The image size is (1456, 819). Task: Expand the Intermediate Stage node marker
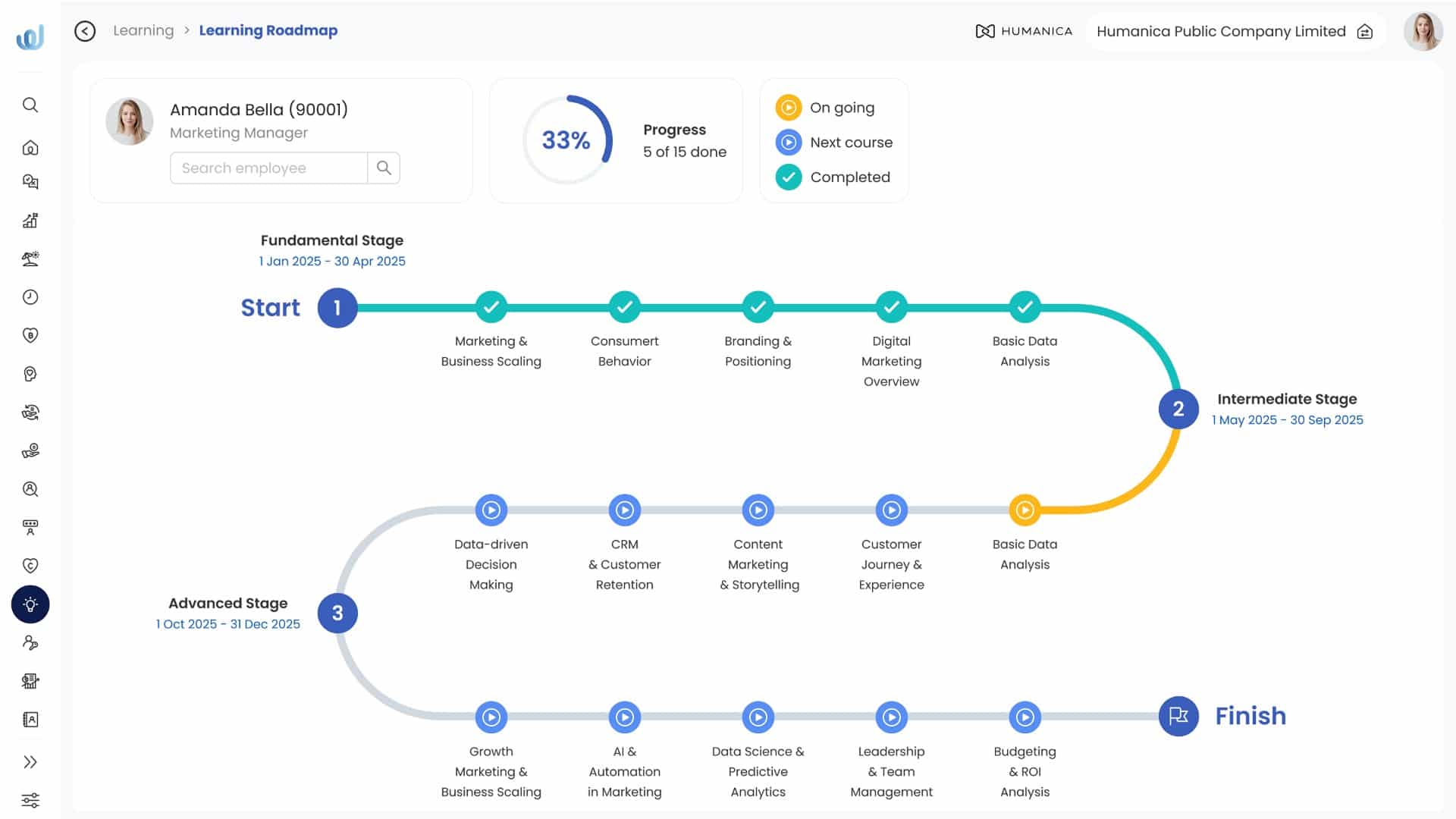1178,409
